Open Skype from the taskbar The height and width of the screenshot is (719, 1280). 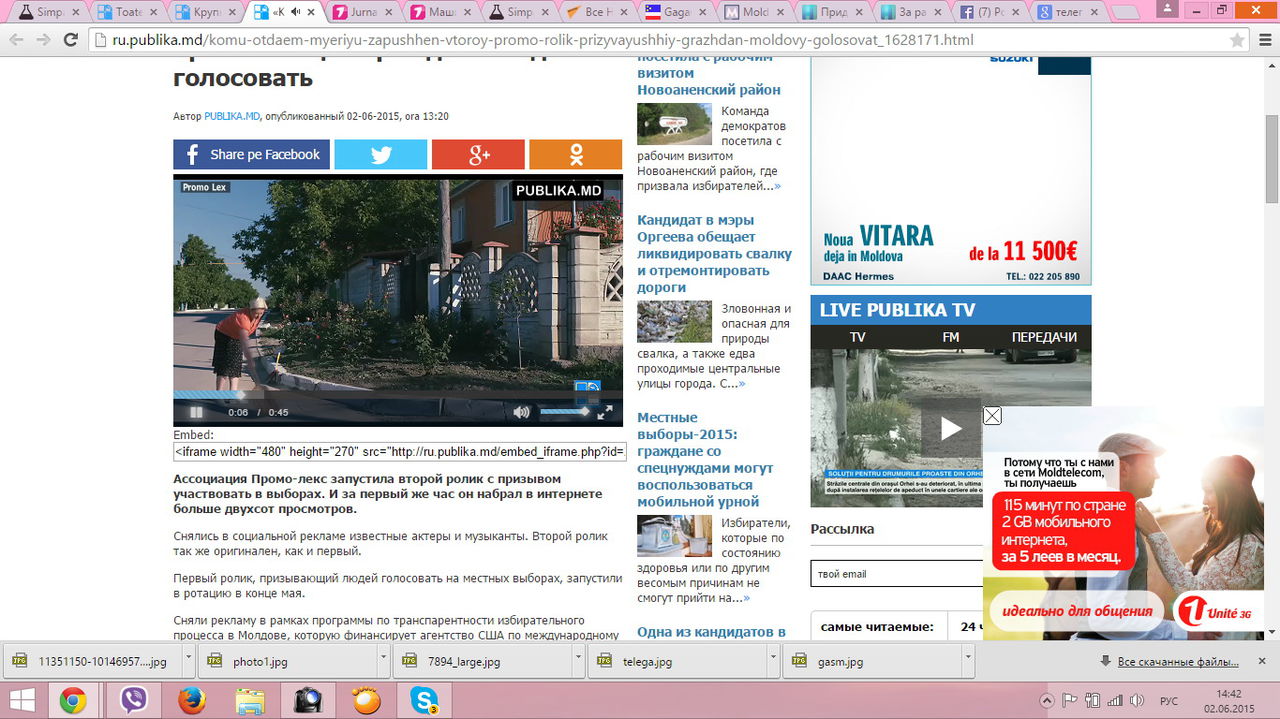[x=424, y=701]
